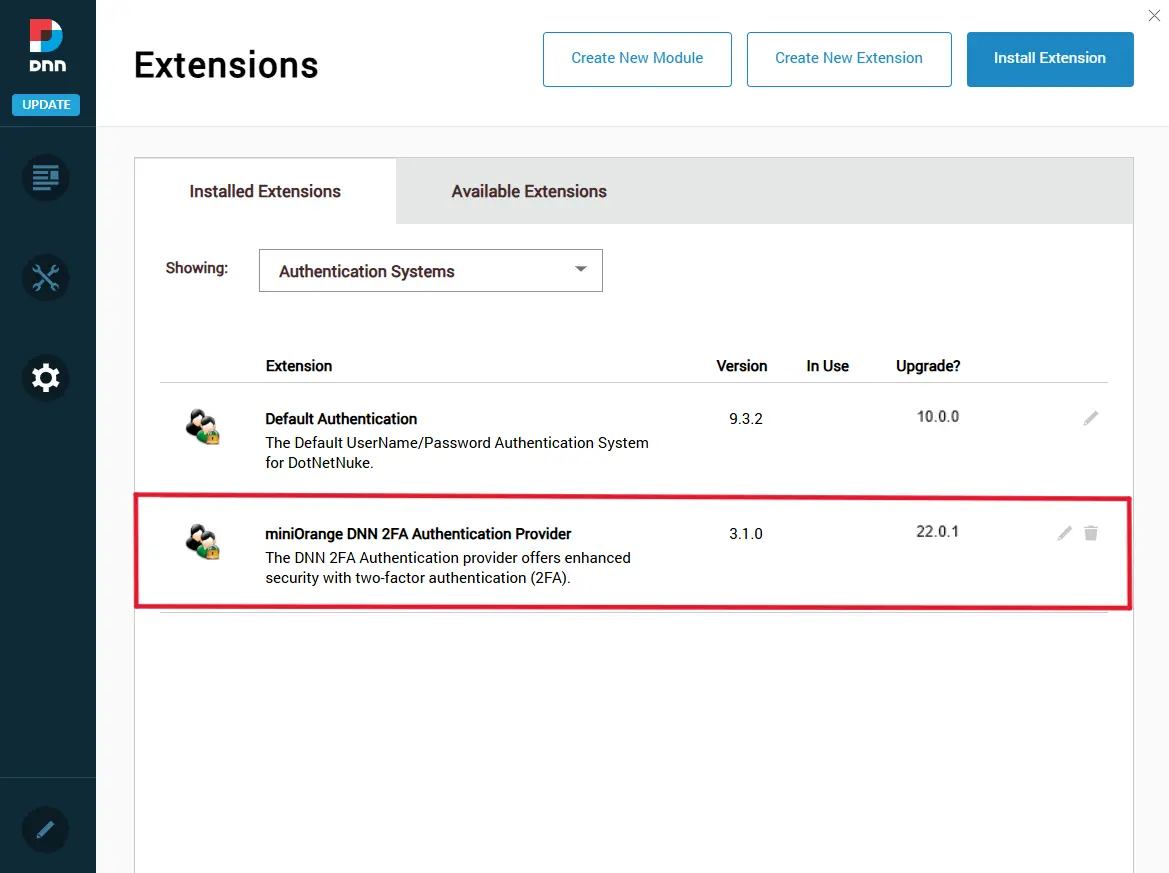Click miniOrange DNN 2FA Authentication Provider title

[x=418, y=534]
